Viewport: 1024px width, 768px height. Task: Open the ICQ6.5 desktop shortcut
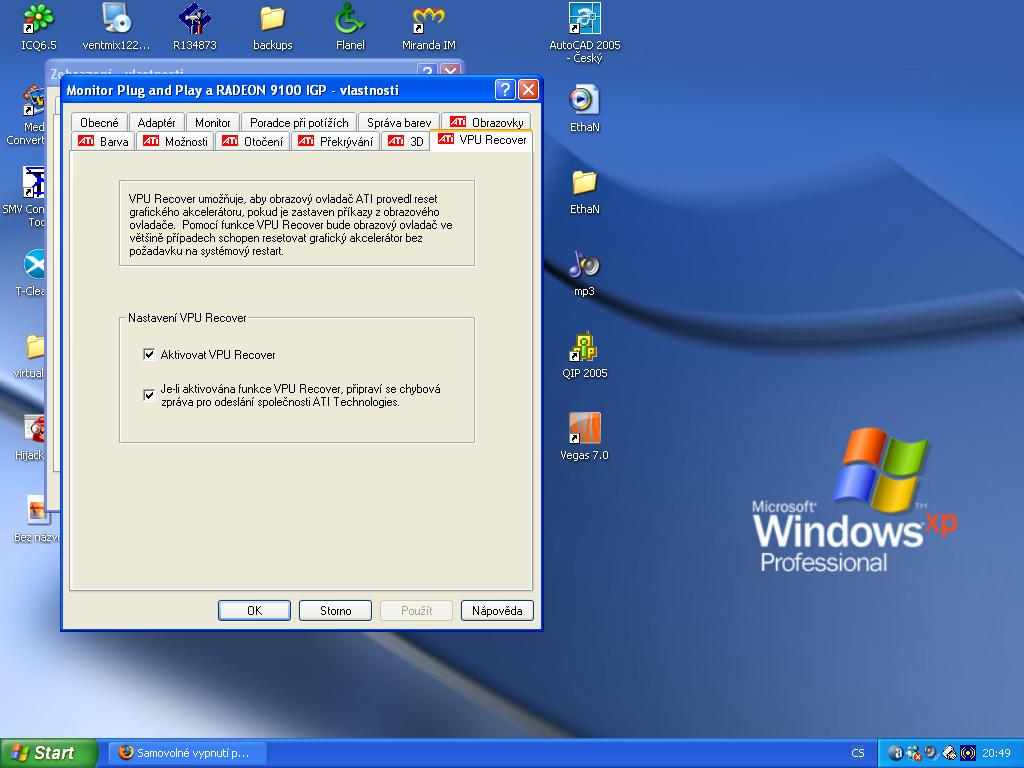tap(38, 26)
